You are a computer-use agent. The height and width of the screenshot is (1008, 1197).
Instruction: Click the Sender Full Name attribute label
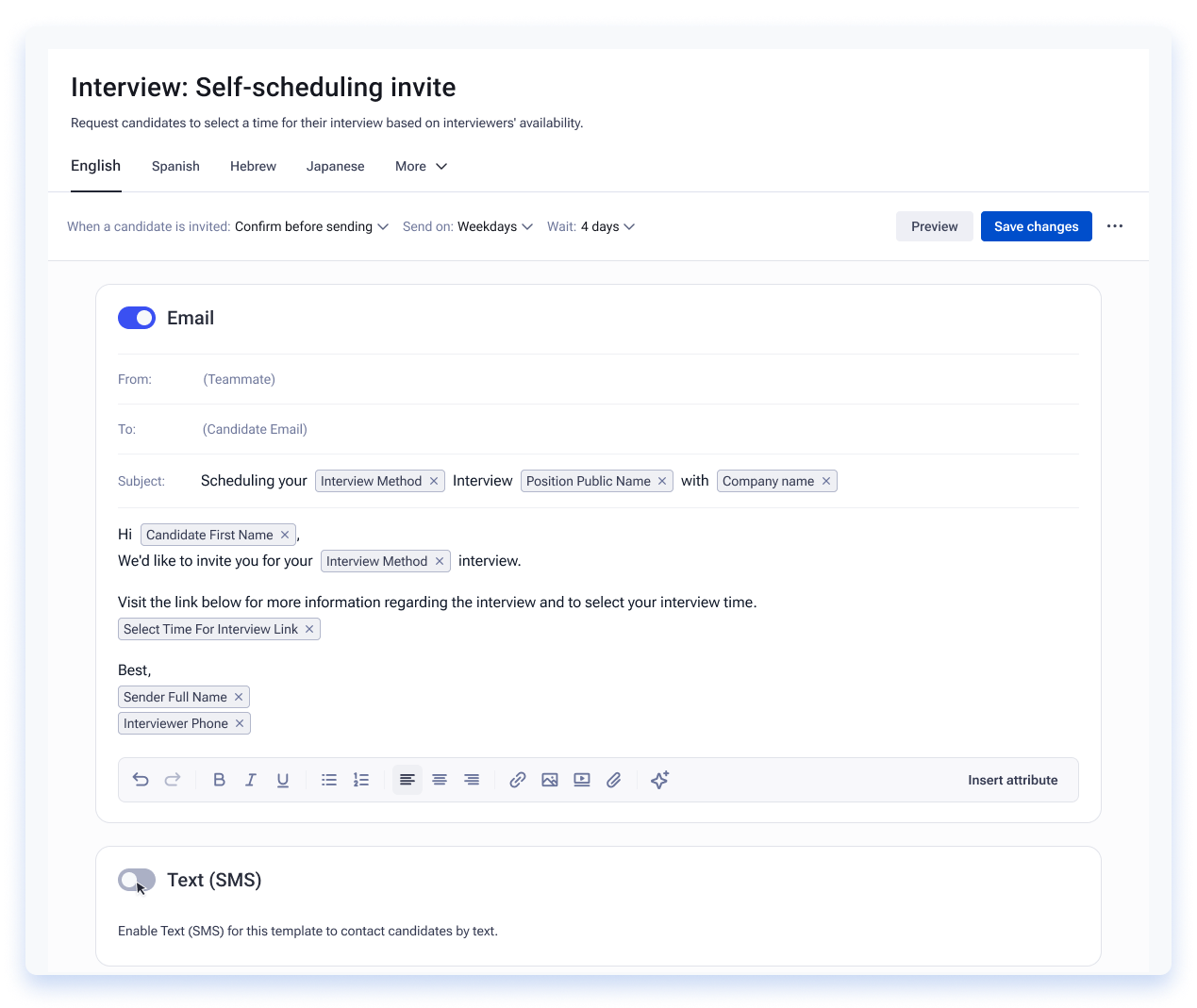pos(175,697)
